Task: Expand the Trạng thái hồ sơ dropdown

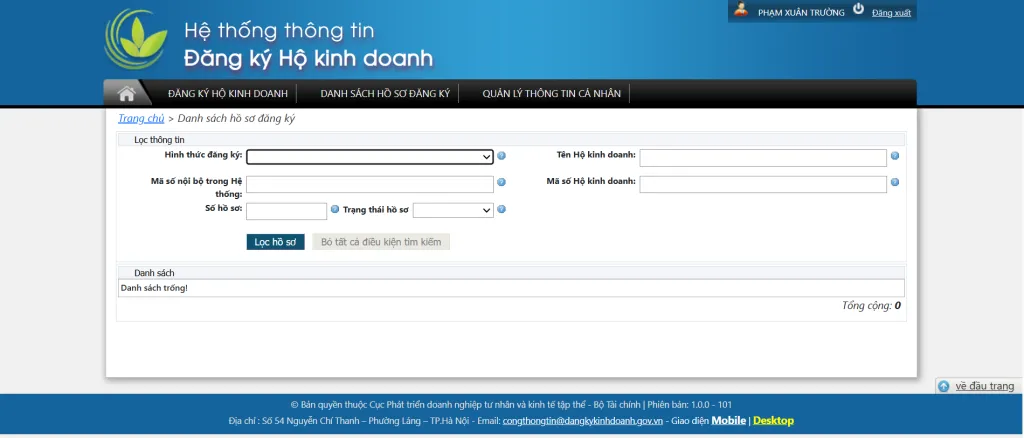Action: click(453, 210)
